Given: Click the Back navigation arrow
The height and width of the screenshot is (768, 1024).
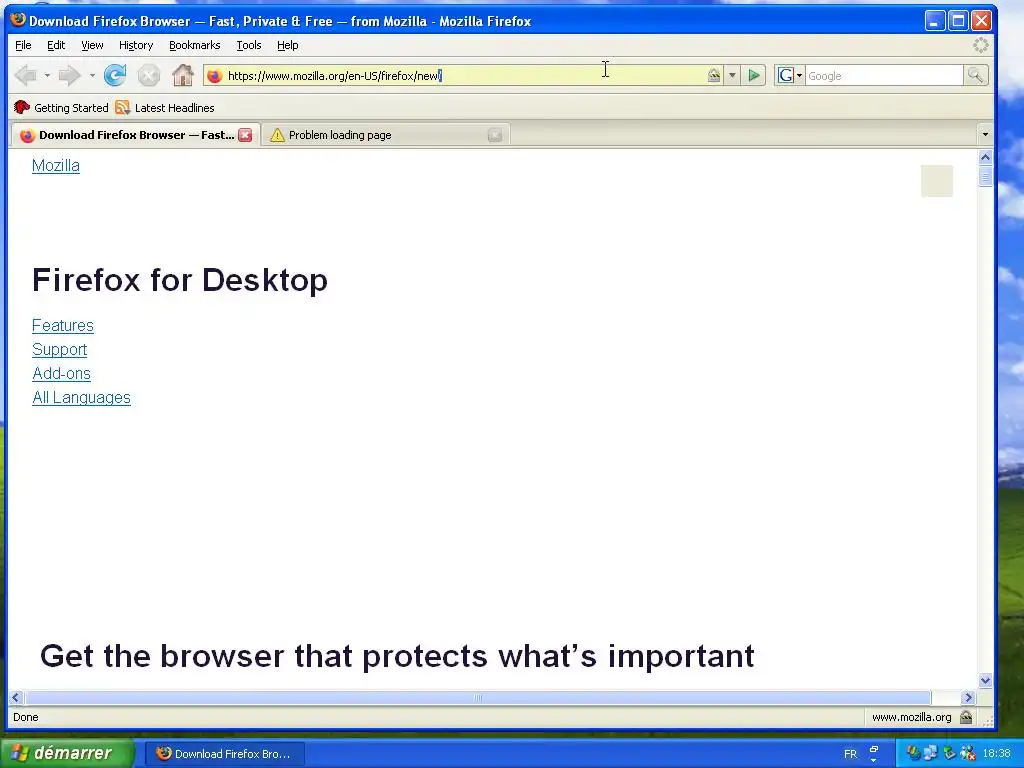Looking at the screenshot, I should (25, 76).
